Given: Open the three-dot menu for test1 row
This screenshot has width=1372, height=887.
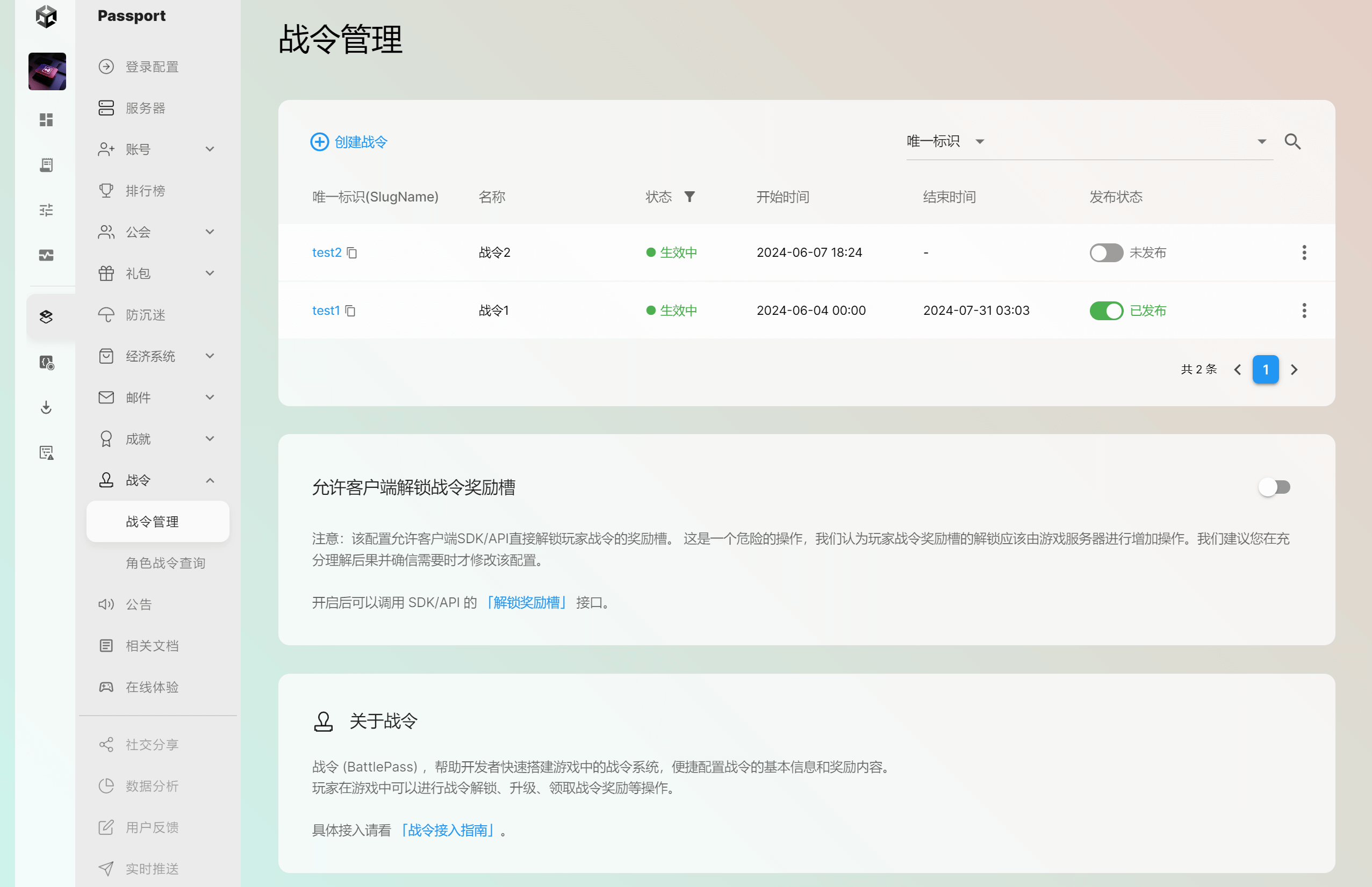Looking at the screenshot, I should 1303,311.
